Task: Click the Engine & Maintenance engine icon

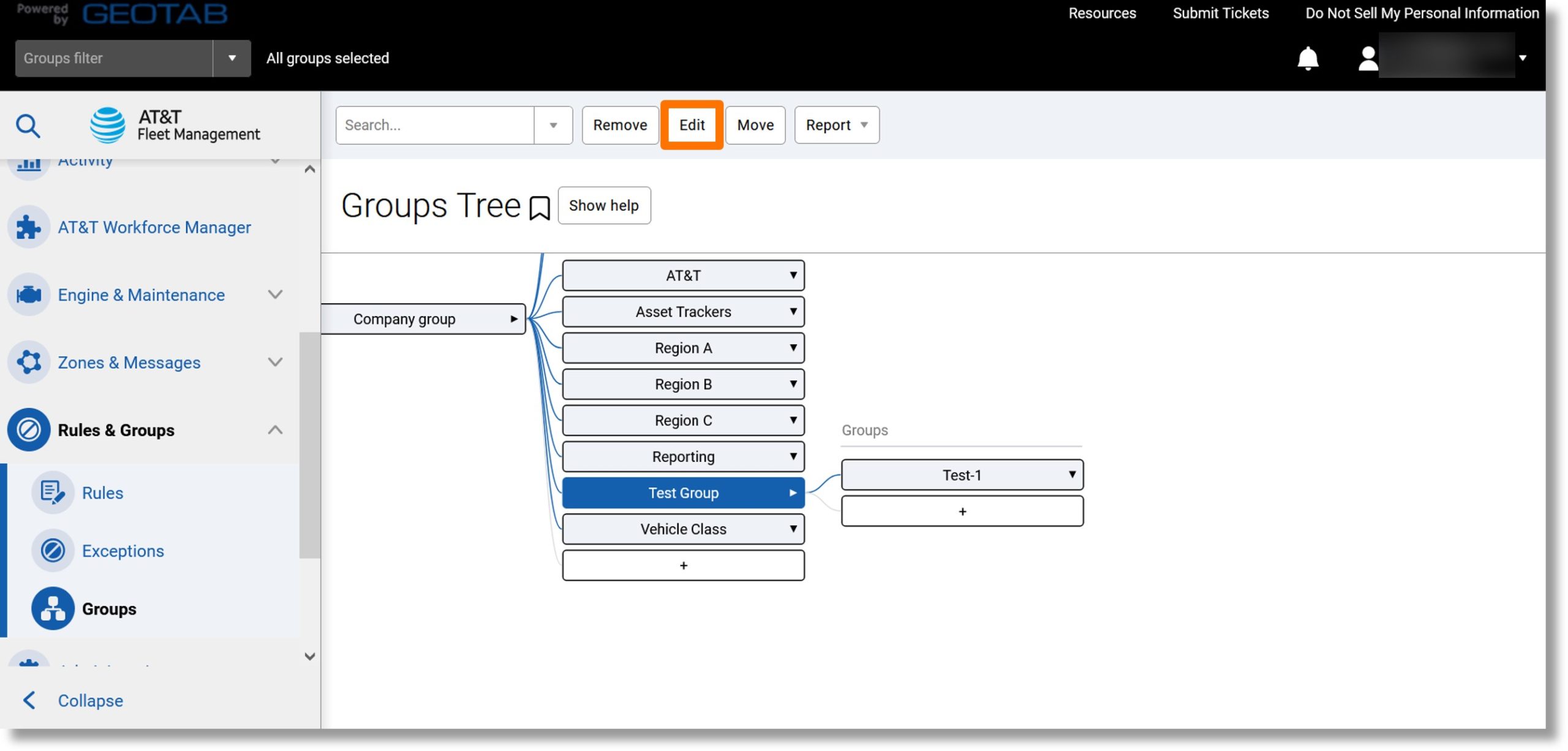Action: coord(29,295)
